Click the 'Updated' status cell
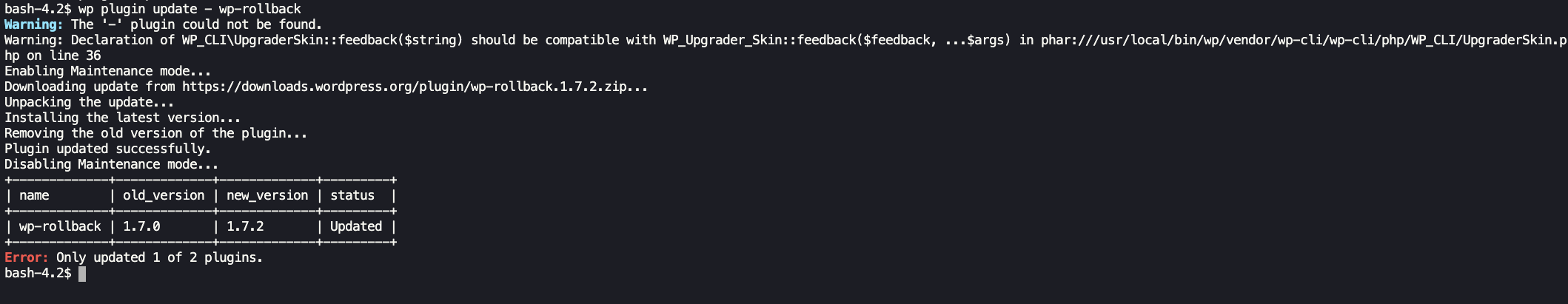 pyautogui.click(x=356, y=226)
